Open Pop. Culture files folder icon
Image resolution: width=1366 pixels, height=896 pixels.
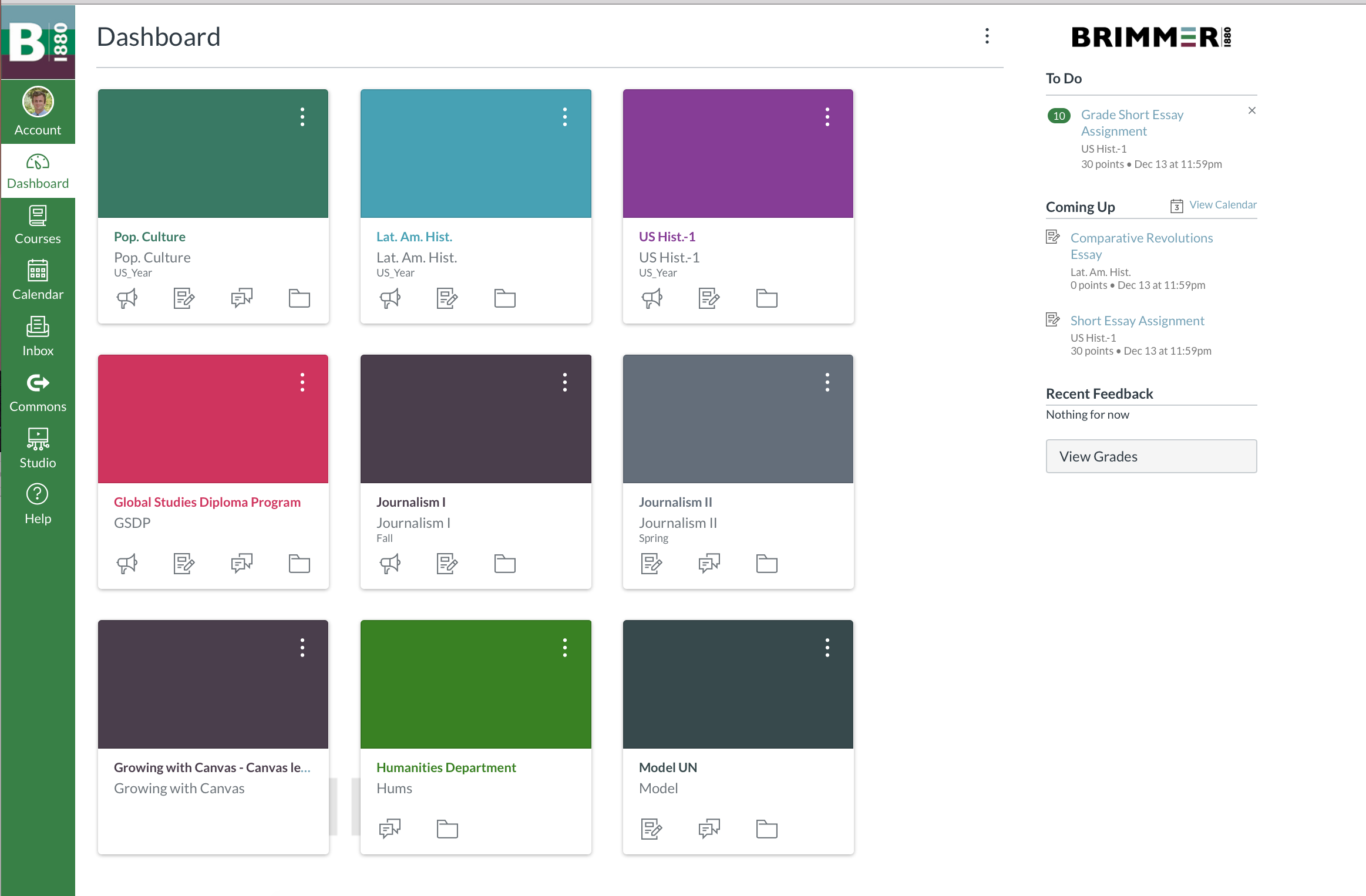[x=300, y=298]
